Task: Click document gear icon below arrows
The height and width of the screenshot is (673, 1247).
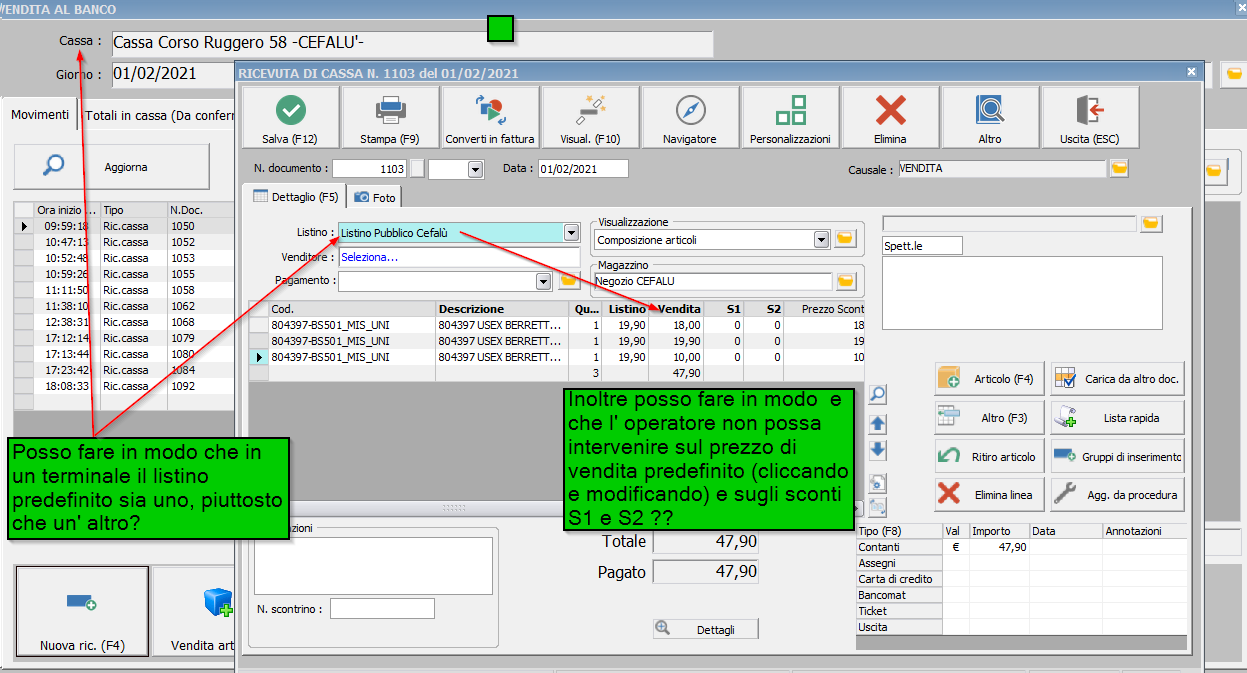Action: point(877,482)
